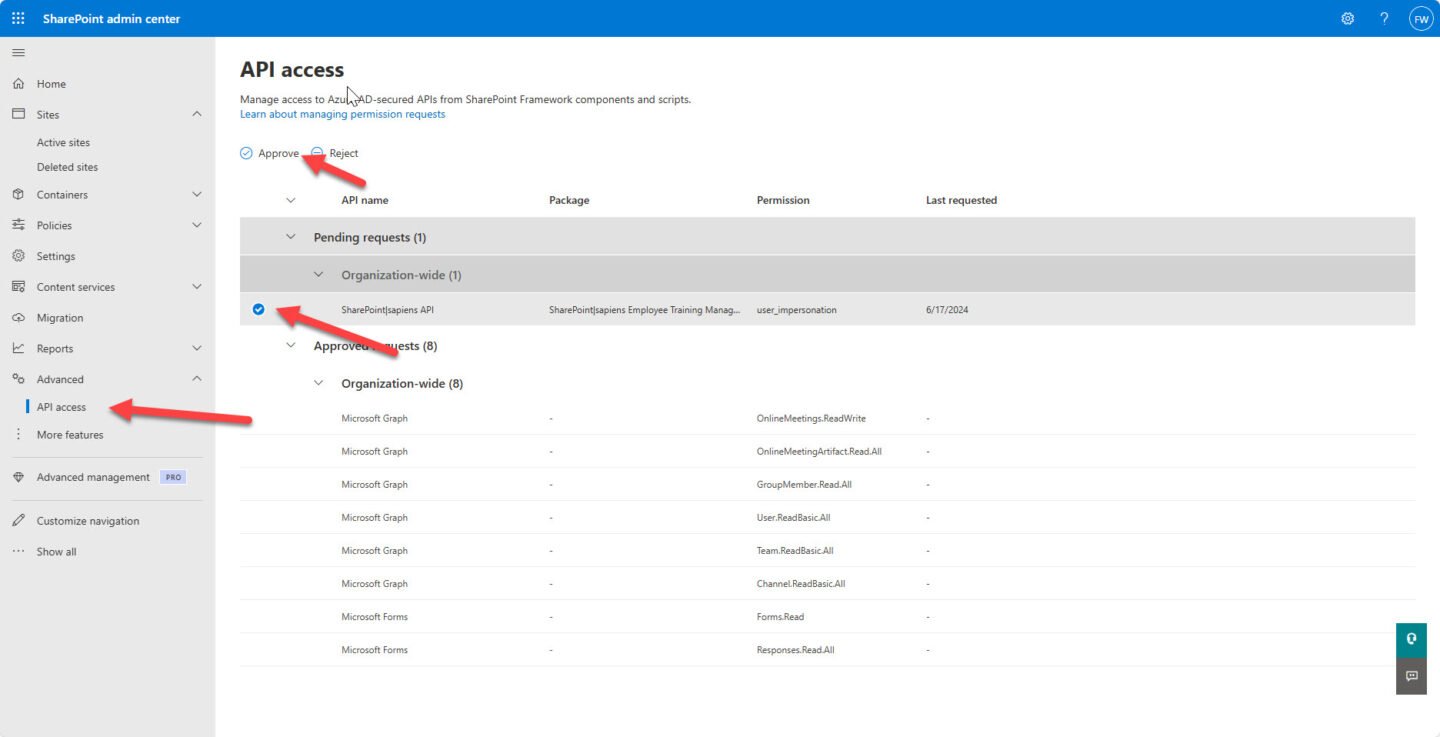Image resolution: width=1440 pixels, height=737 pixels.
Task: Collapse all groups via header chevron
Action: point(291,200)
